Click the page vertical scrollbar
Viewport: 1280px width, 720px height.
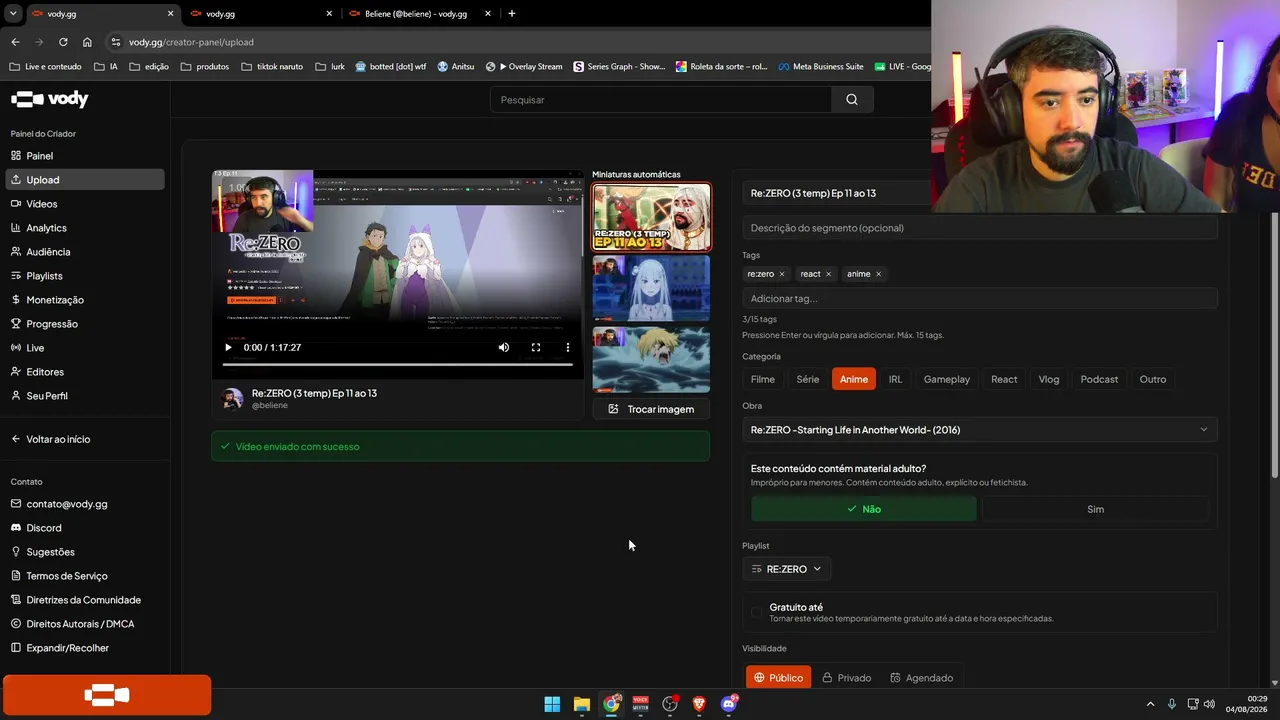pyautogui.click(x=1274, y=345)
